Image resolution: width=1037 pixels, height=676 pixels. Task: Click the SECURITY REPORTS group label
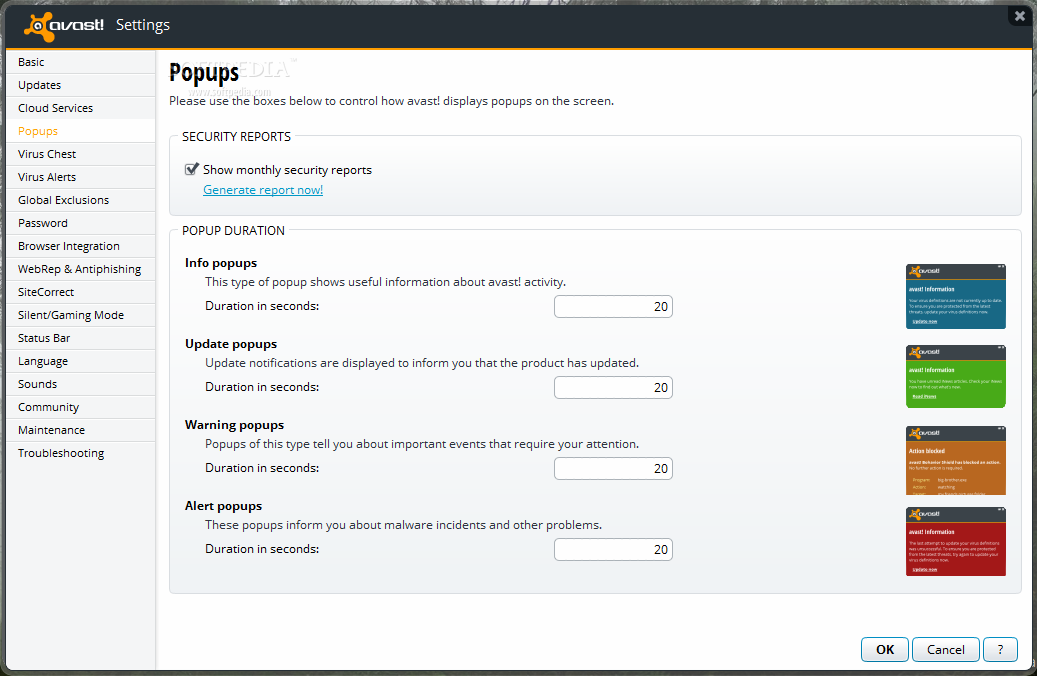point(236,136)
